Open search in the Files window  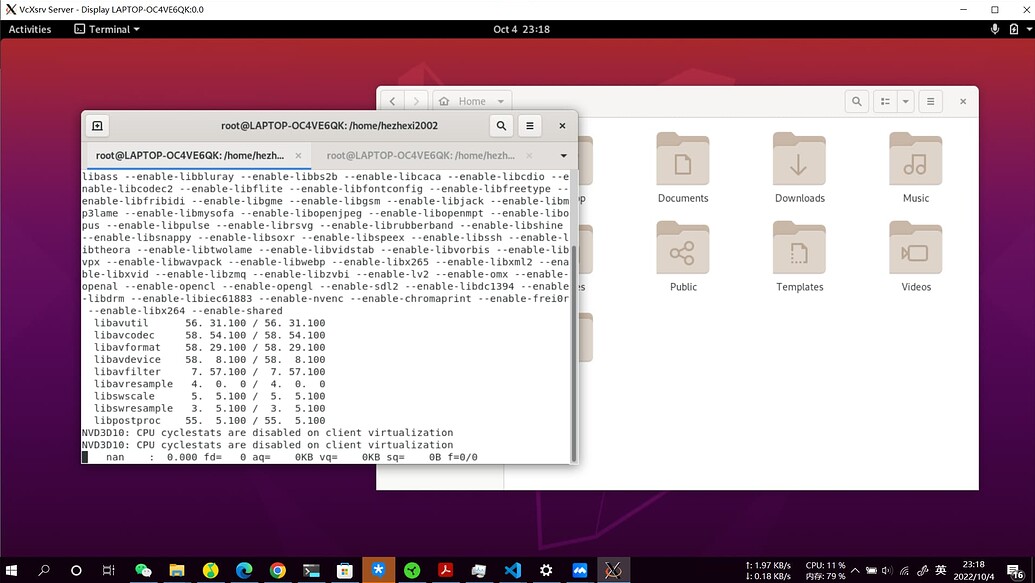point(857,101)
